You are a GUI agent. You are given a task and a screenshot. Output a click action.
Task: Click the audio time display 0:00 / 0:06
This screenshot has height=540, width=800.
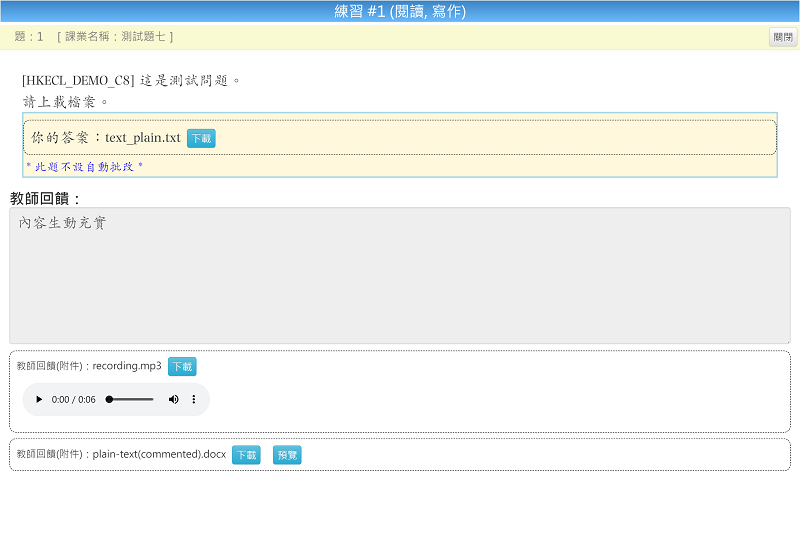coord(74,399)
